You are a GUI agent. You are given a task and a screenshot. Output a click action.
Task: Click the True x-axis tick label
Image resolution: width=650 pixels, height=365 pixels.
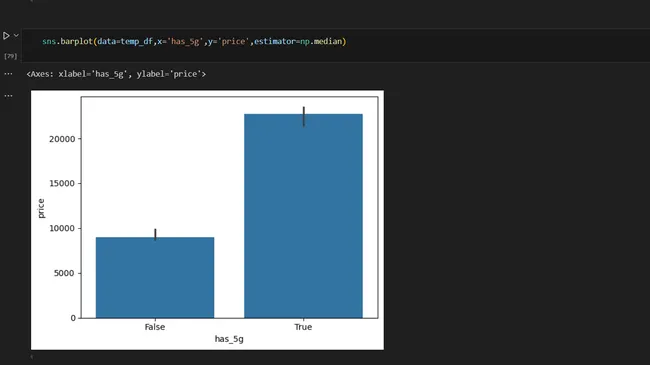coord(303,327)
